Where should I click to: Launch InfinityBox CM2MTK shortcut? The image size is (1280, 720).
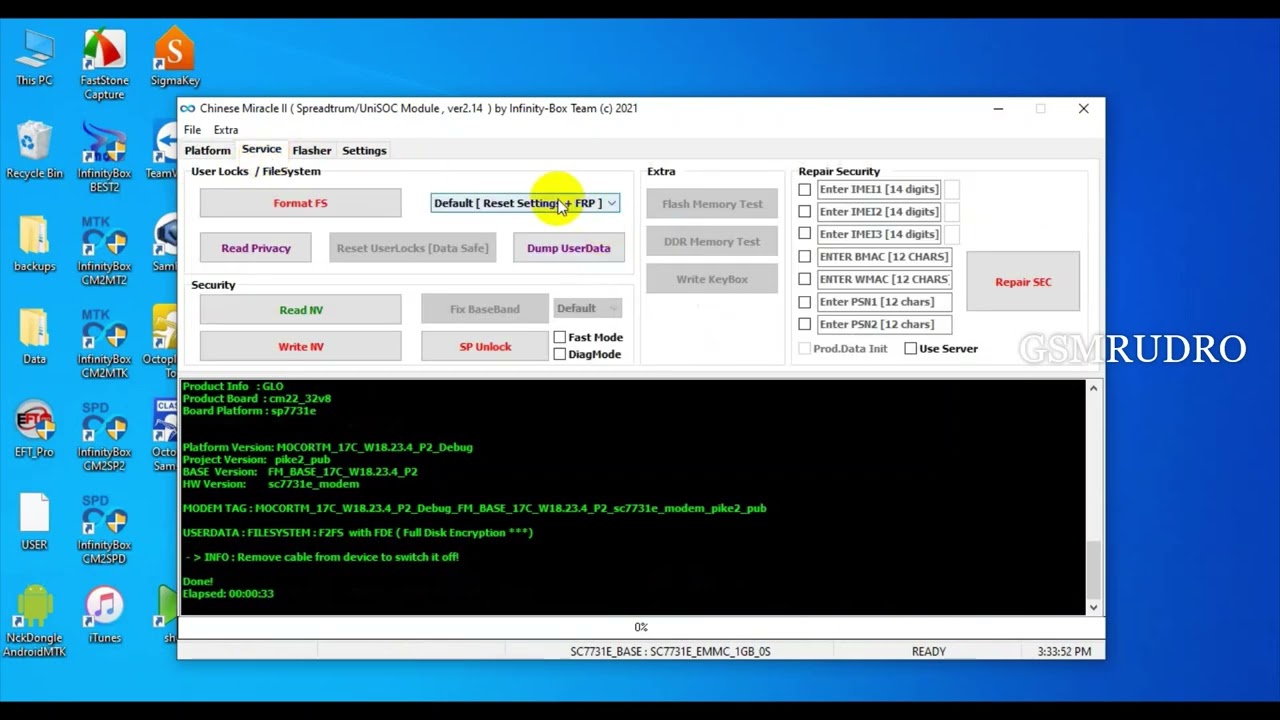[x=104, y=344]
